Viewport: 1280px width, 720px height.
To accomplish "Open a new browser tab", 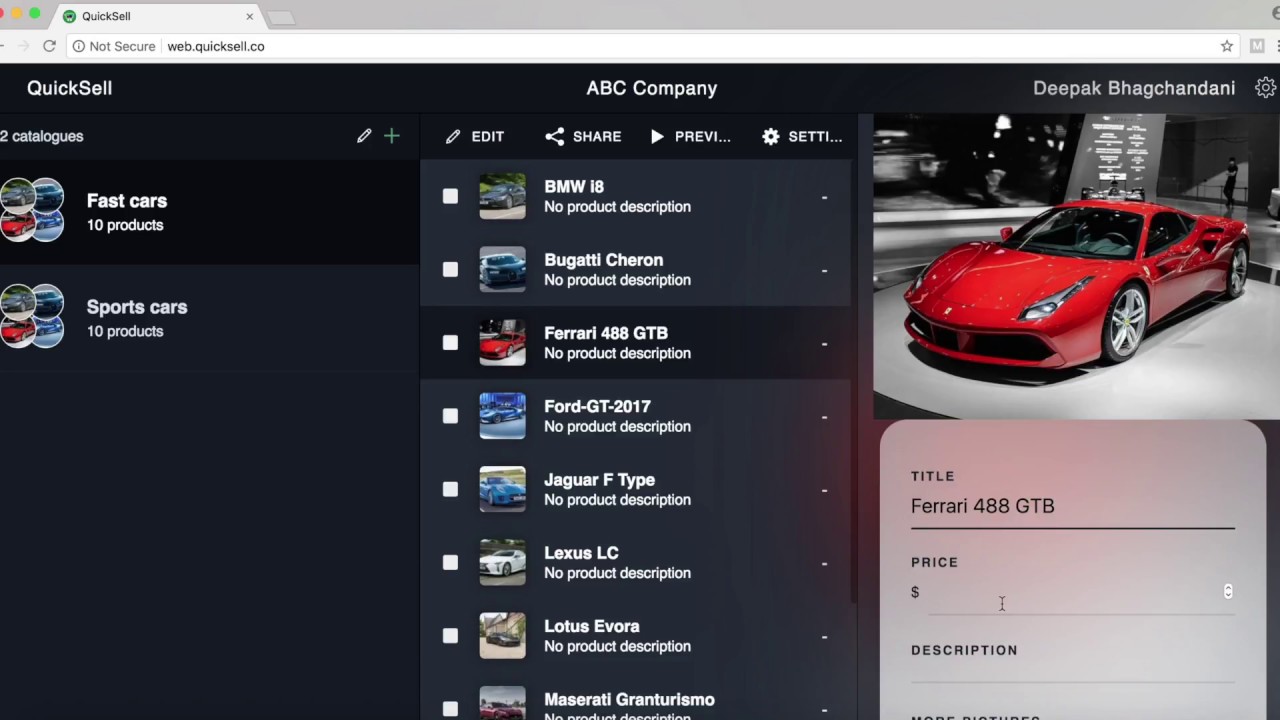I will 281,17.
